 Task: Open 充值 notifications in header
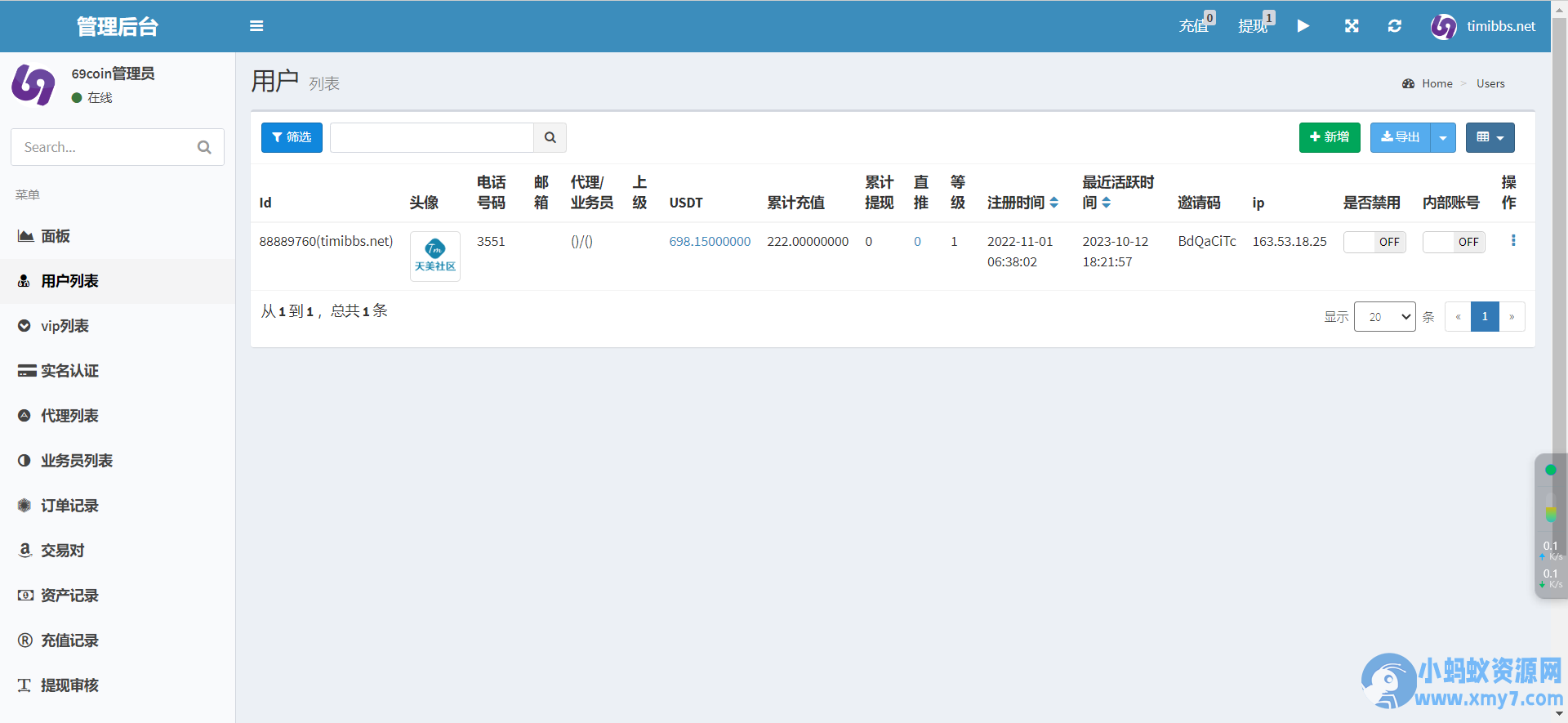(1196, 25)
